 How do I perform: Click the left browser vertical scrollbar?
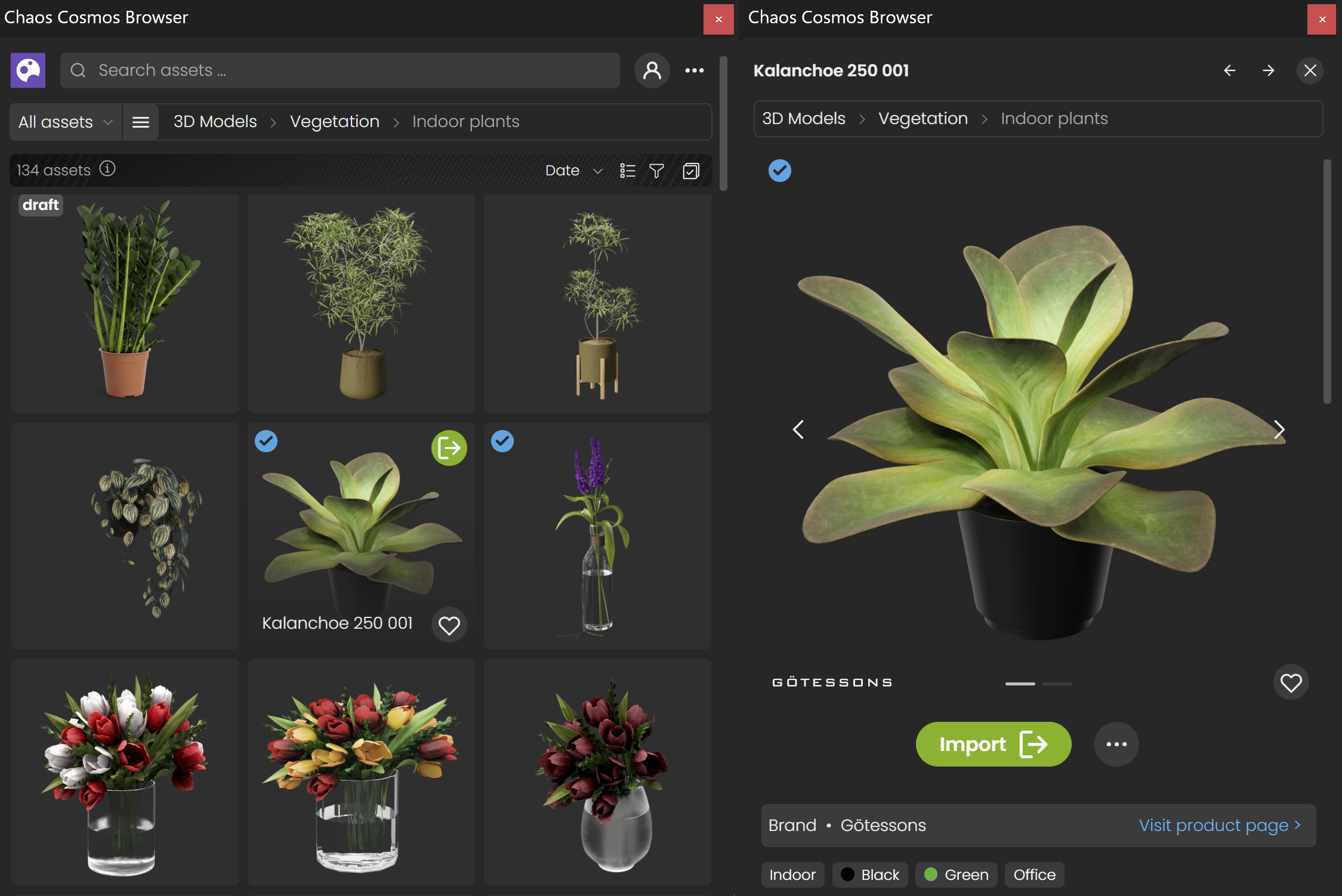coord(723,123)
